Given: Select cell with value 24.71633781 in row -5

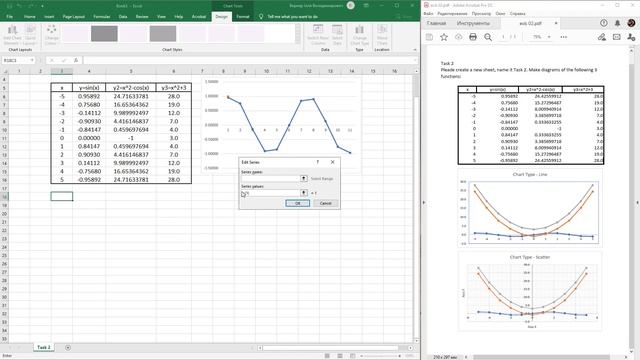Looking at the screenshot, I should (131, 96).
